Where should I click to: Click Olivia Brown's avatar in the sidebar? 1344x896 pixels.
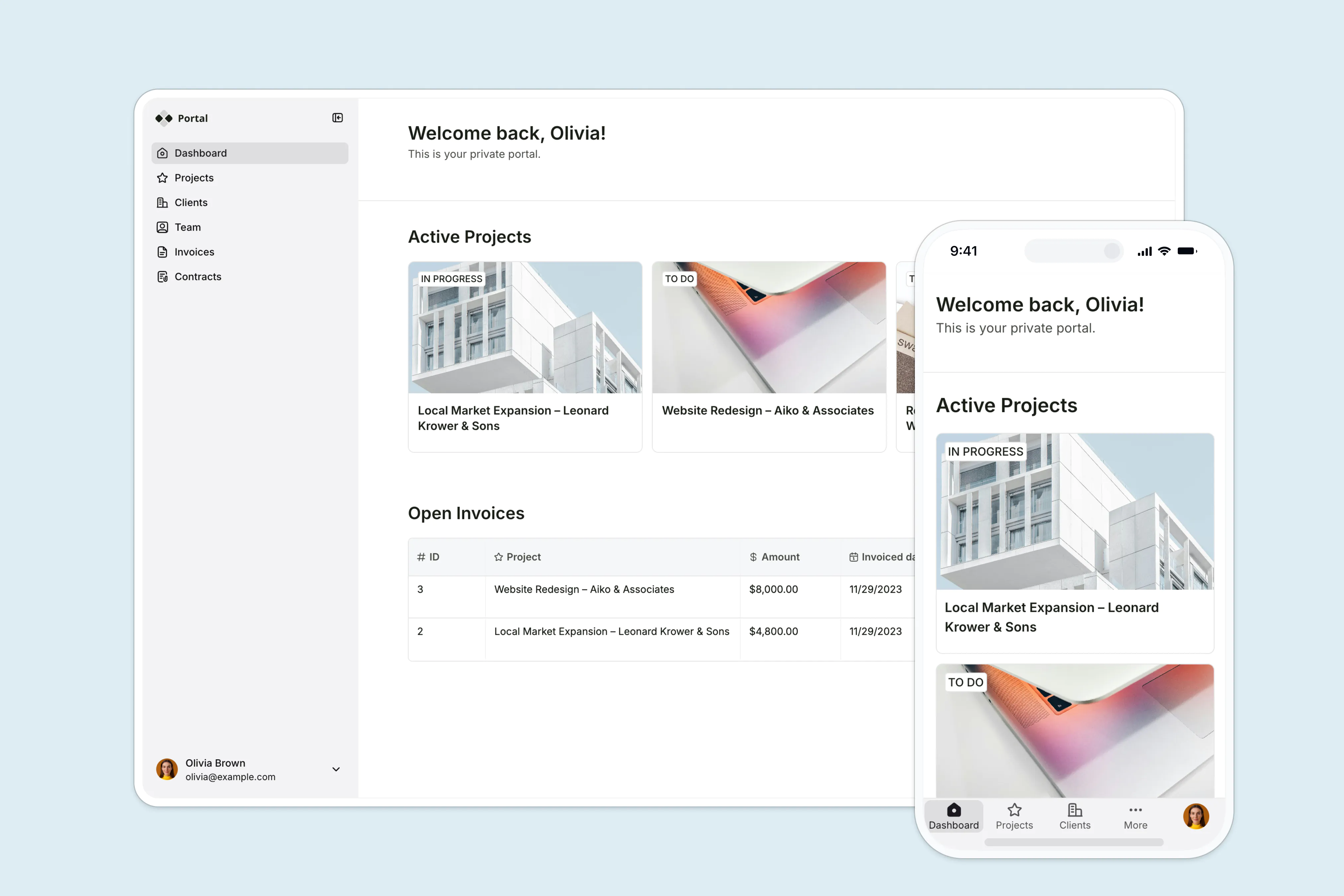pos(166,769)
